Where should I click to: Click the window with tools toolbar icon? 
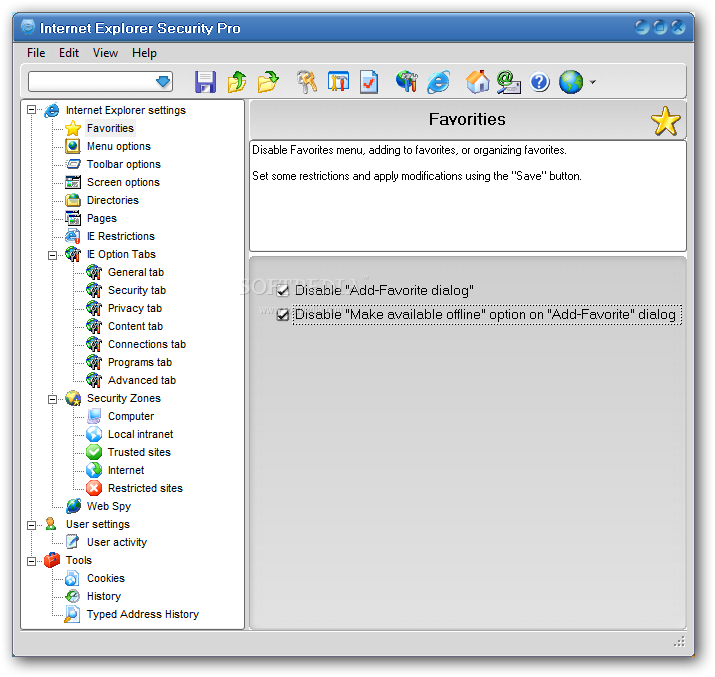coord(338,82)
